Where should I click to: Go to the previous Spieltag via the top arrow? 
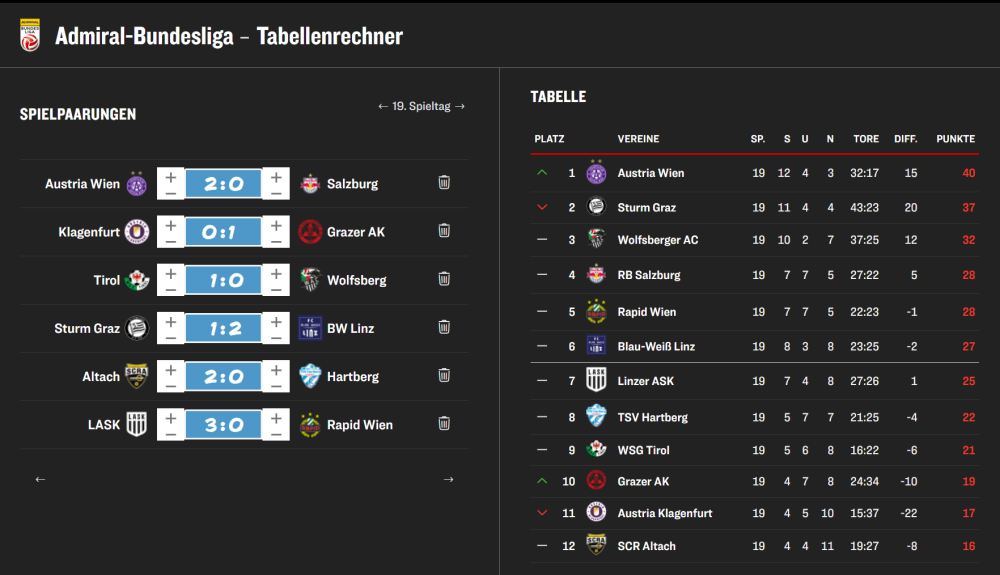[x=383, y=106]
